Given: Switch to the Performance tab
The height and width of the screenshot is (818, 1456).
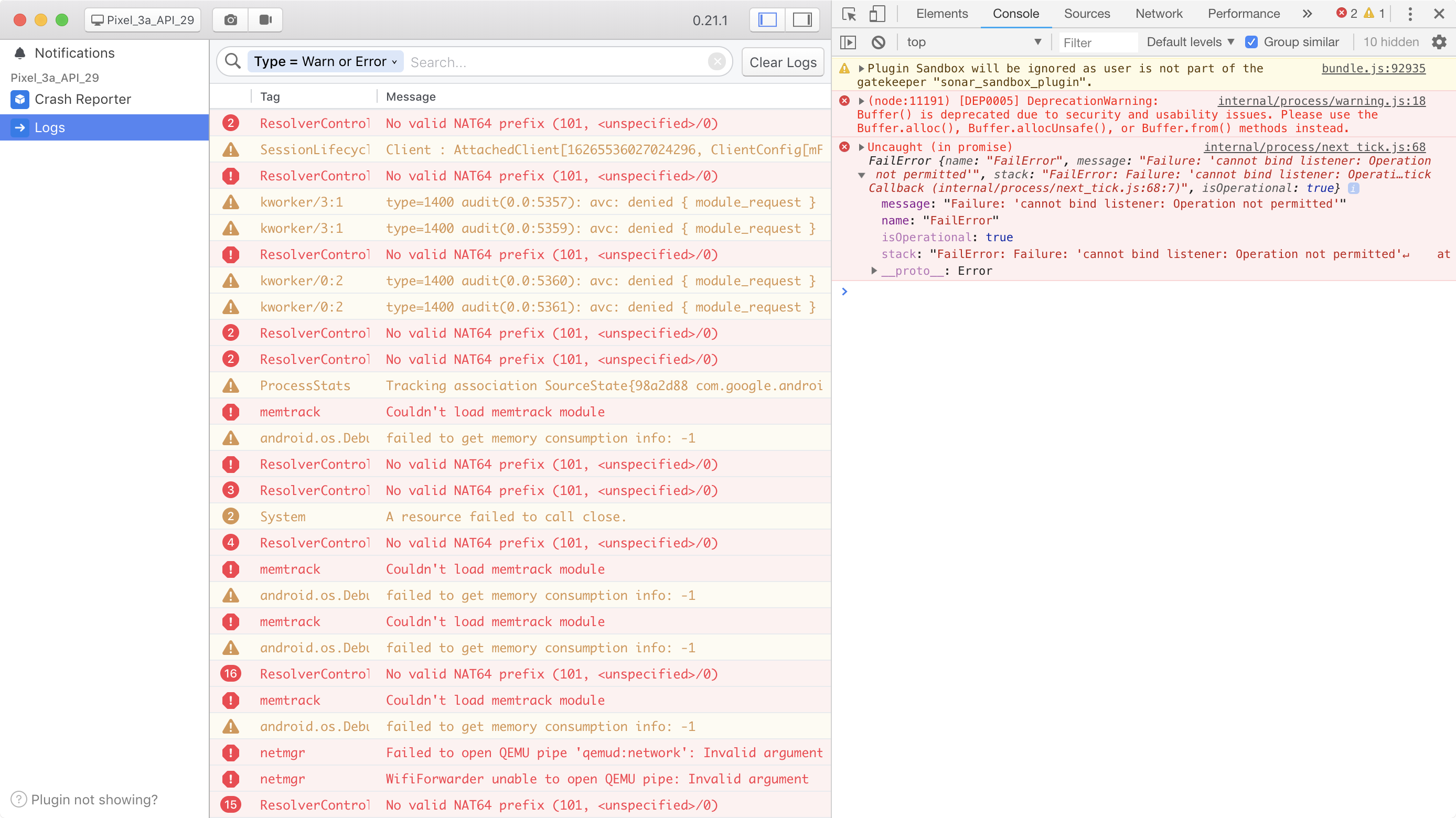Looking at the screenshot, I should [1244, 14].
